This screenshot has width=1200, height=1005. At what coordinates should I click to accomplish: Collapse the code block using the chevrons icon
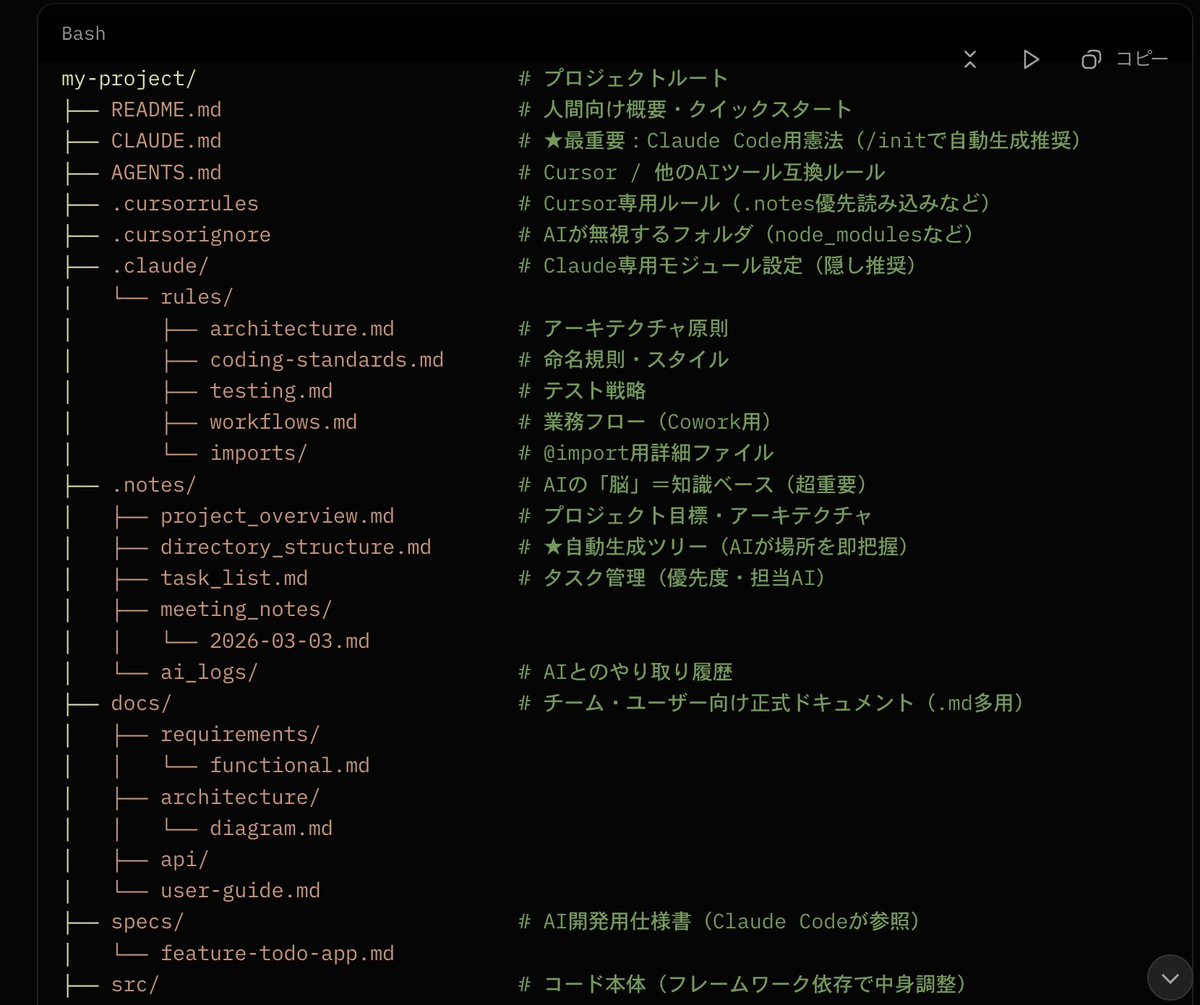[x=969, y=59]
